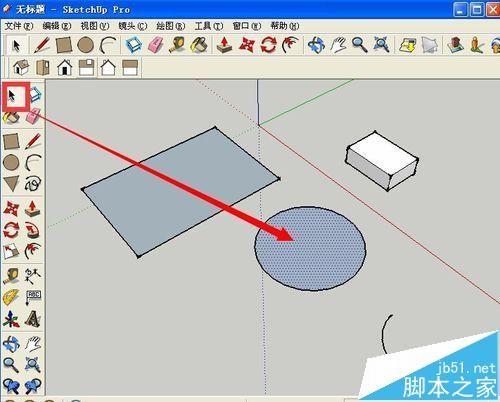Open the 绘图(R) menu

coord(171,26)
